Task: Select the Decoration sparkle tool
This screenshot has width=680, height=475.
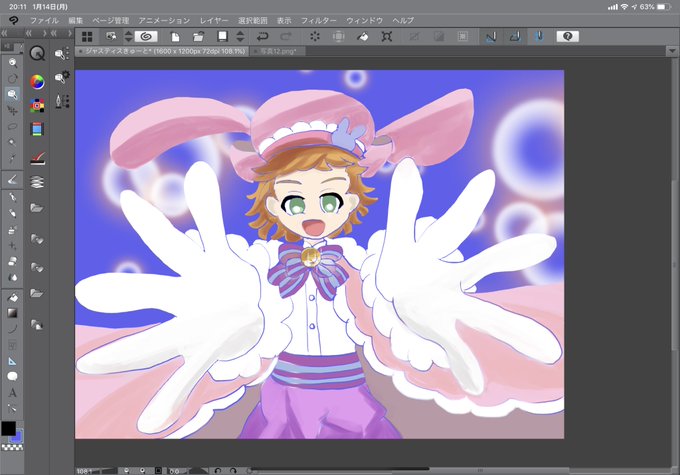Action: tap(13, 246)
